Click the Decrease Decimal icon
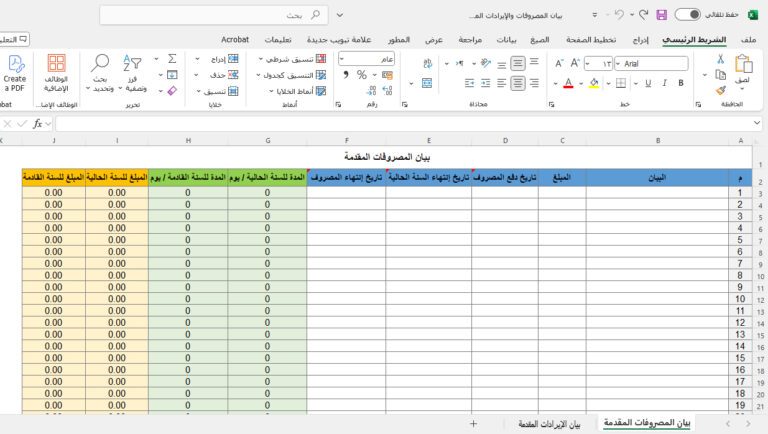Image resolution: width=768 pixels, height=434 pixels. point(371,91)
